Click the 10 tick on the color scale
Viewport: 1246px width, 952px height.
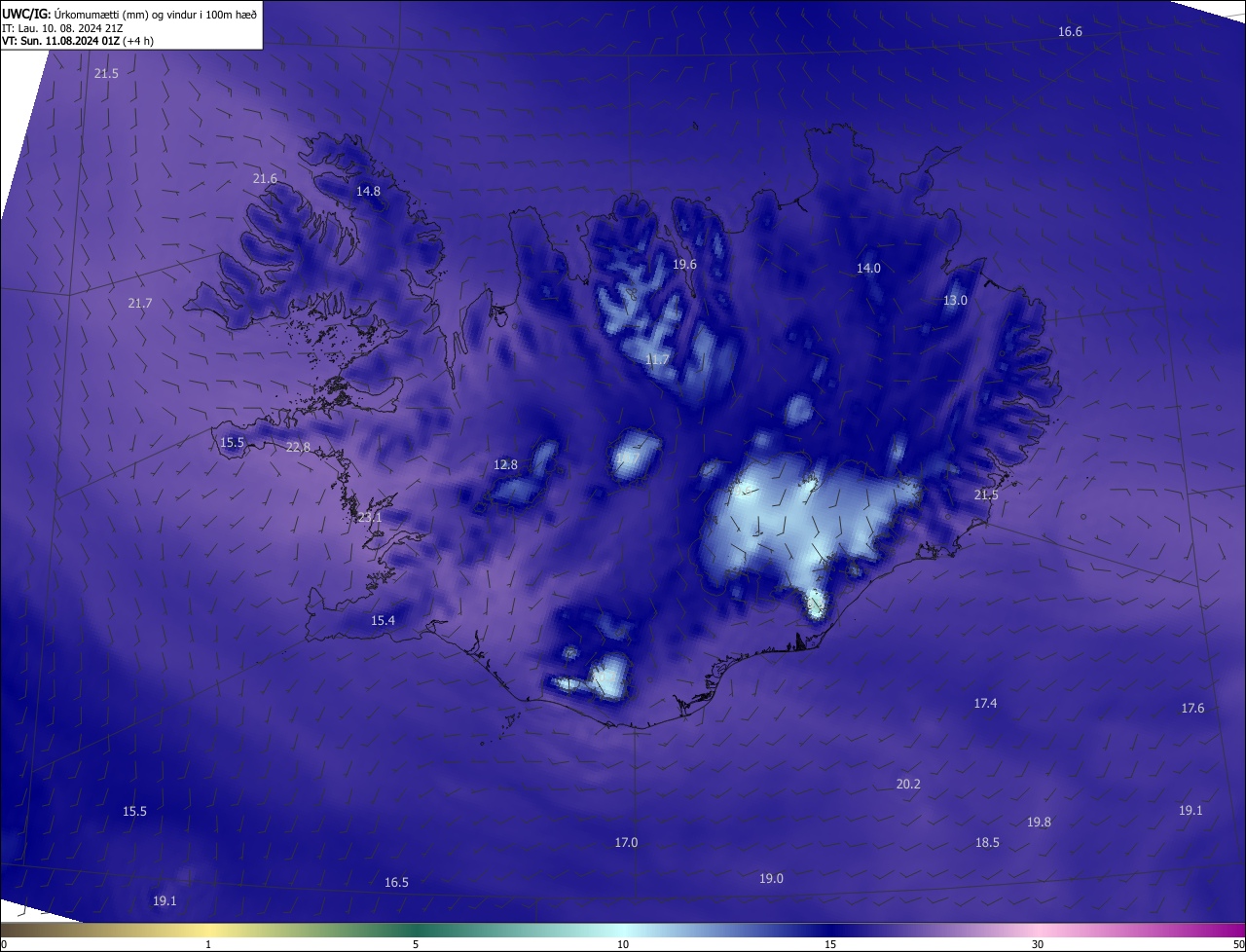pyautogui.click(x=623, y=944)
